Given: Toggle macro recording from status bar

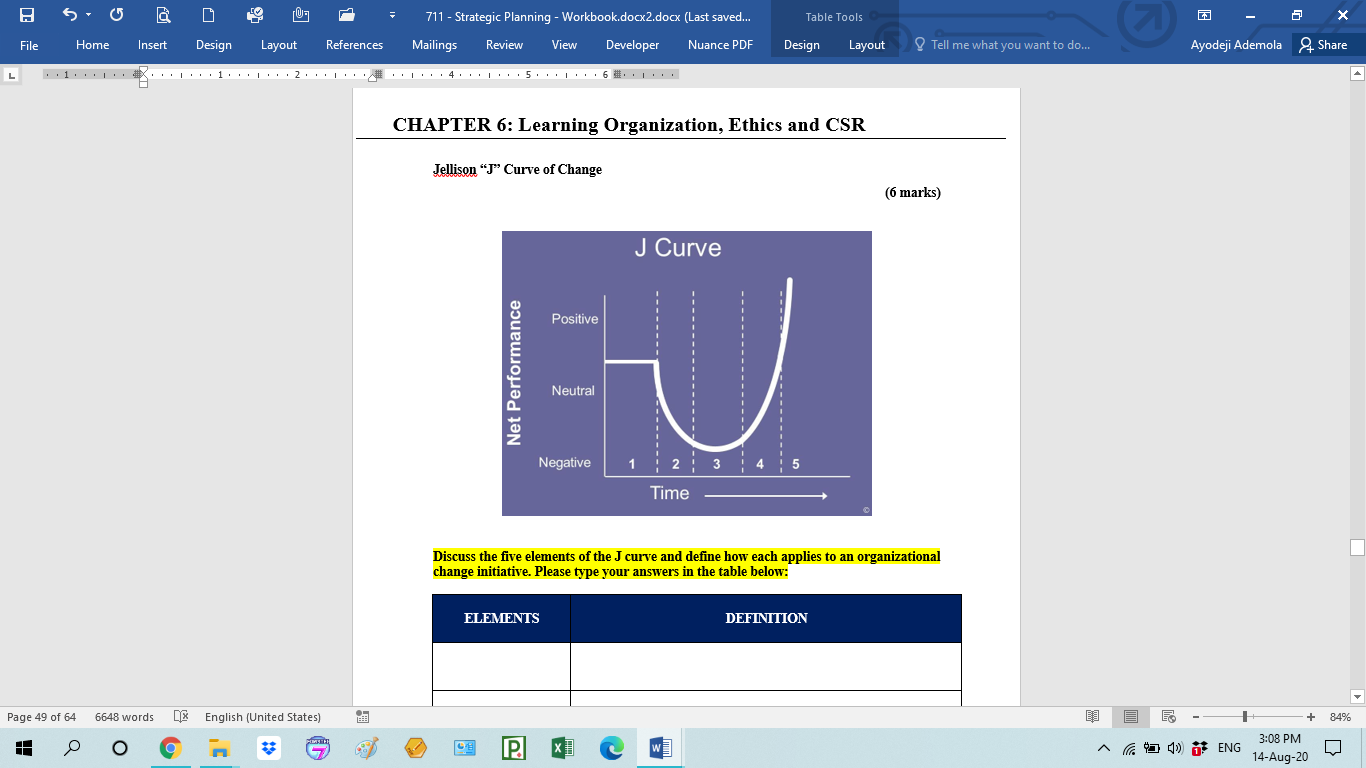Looking at the screenshot, I should pyautogui.click(x=361, y=717).
